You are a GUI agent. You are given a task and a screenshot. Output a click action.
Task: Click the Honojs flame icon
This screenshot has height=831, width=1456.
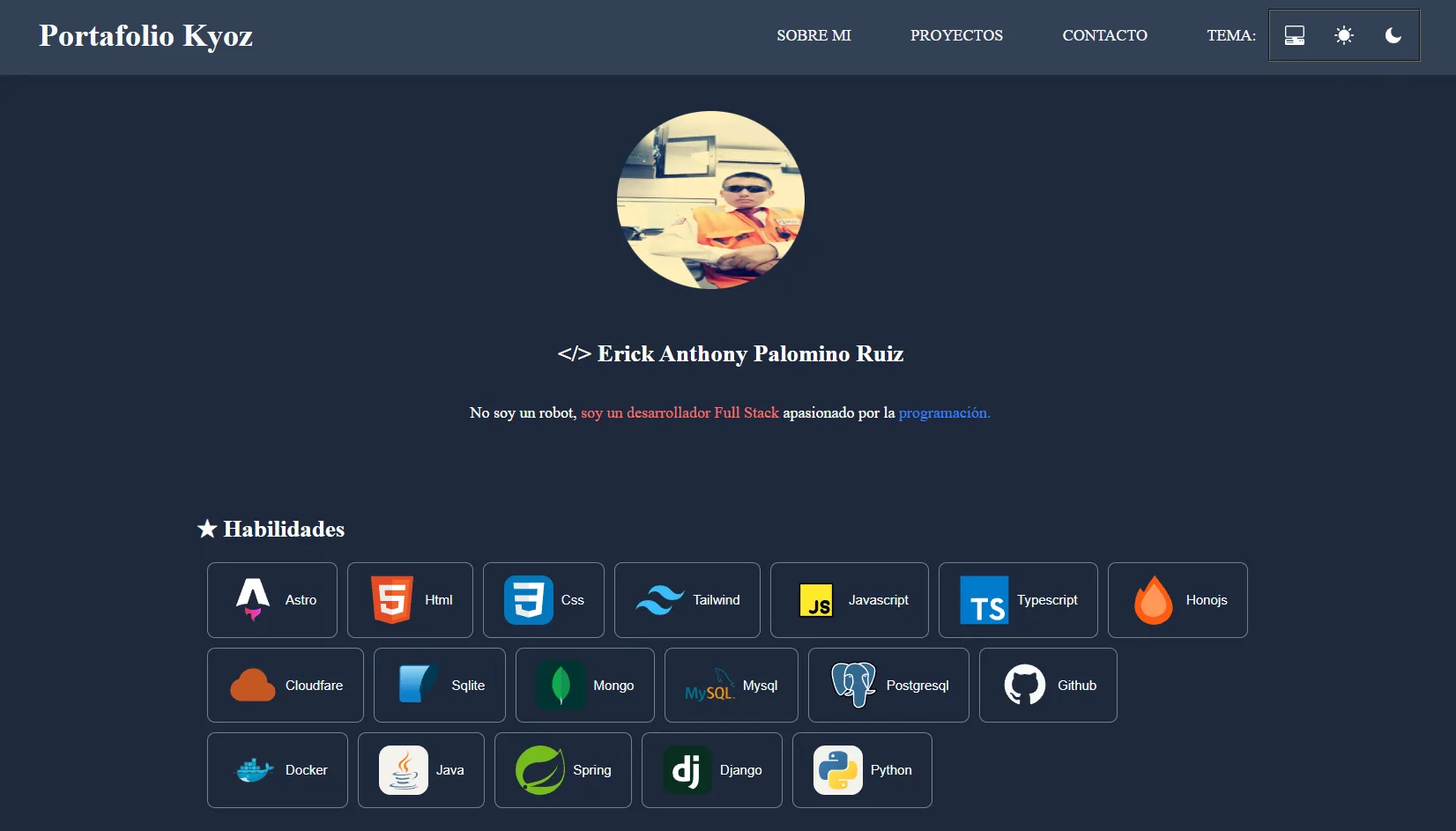[x=1153, y=600]
